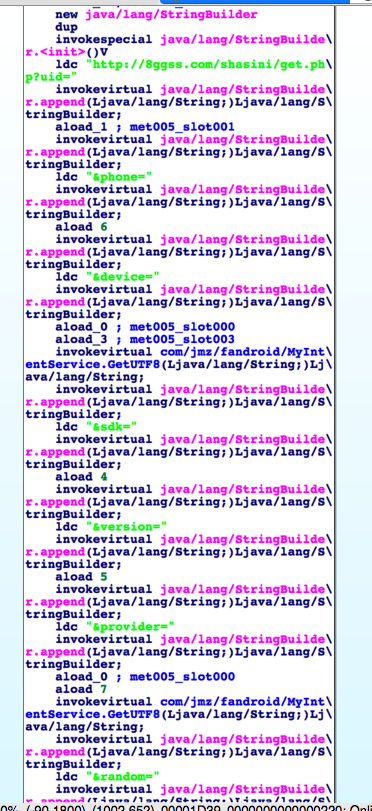This screenshot has width=372, height=811.
Task: Select the com/jmz/fandroid/MyInt invoke line below aload 7
Action: (194, 702)
